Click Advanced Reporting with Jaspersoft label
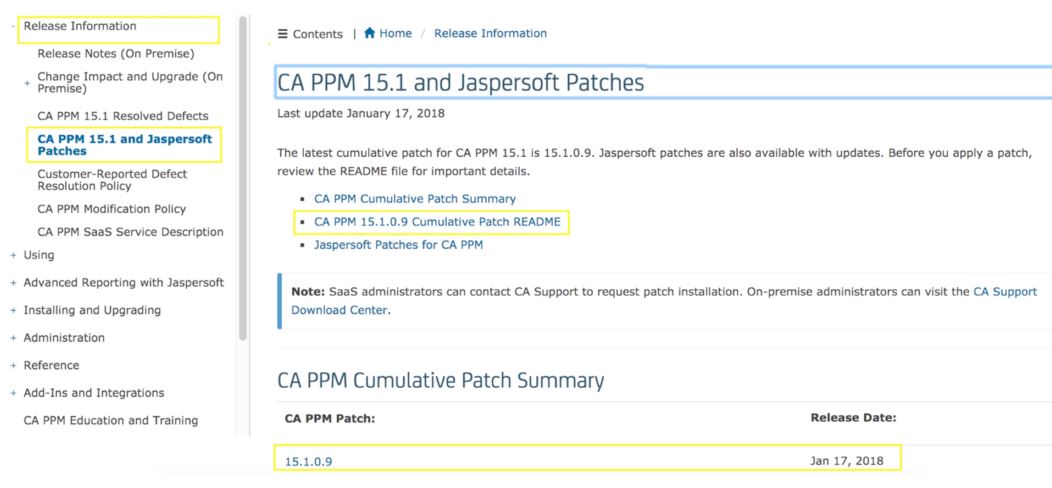 [124, 283]
